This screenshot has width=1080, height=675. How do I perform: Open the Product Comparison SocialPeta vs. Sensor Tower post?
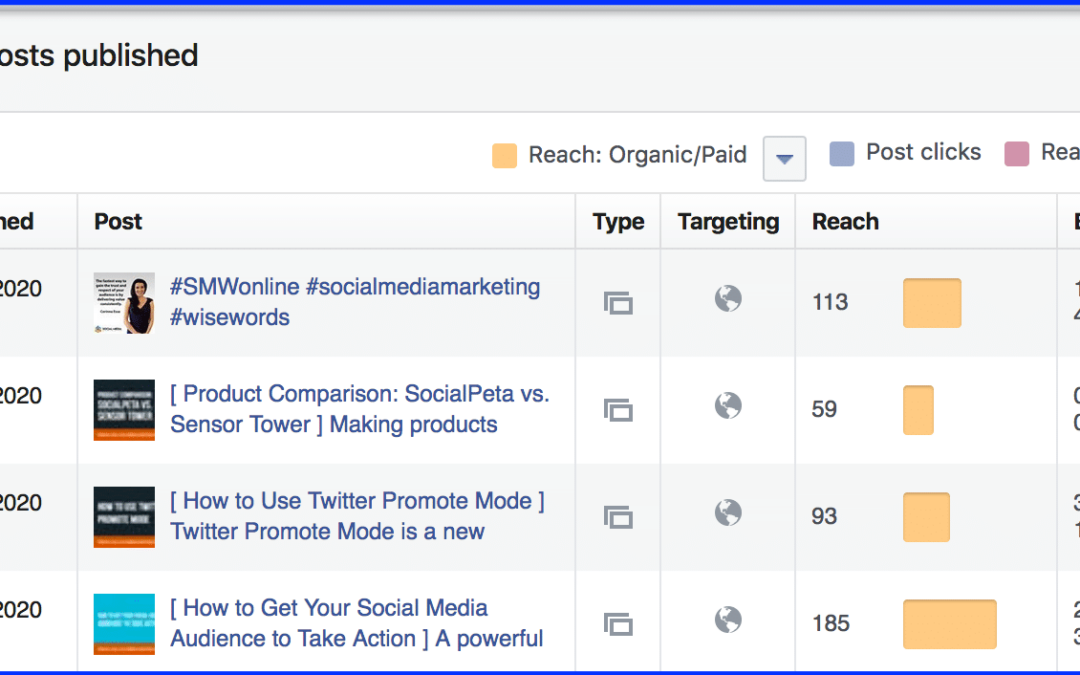click(x=360, y=409)
